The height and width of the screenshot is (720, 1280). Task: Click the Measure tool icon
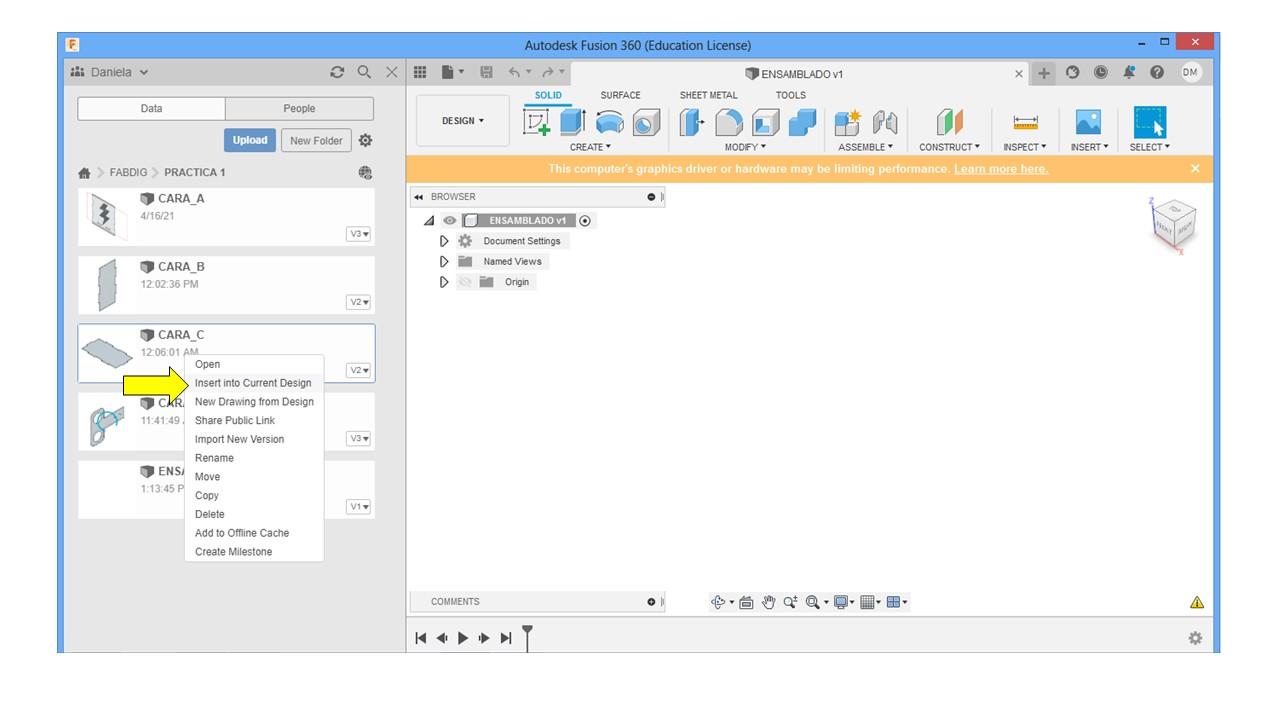(1025, 122)
